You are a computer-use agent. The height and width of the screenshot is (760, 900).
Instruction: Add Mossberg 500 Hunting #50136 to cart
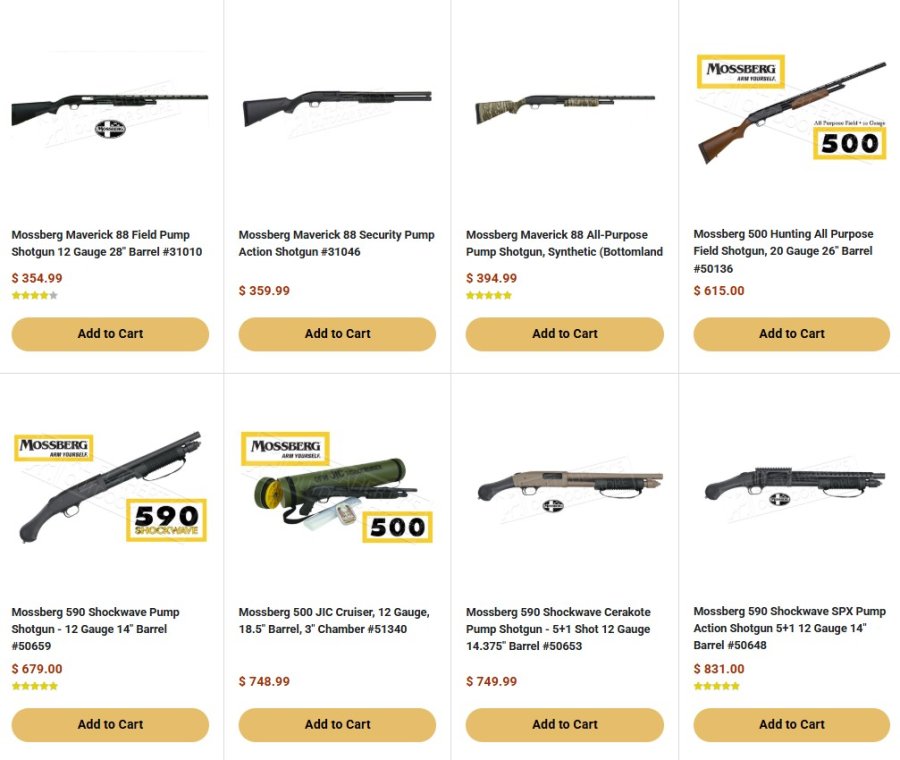click(x=791, y=334)
